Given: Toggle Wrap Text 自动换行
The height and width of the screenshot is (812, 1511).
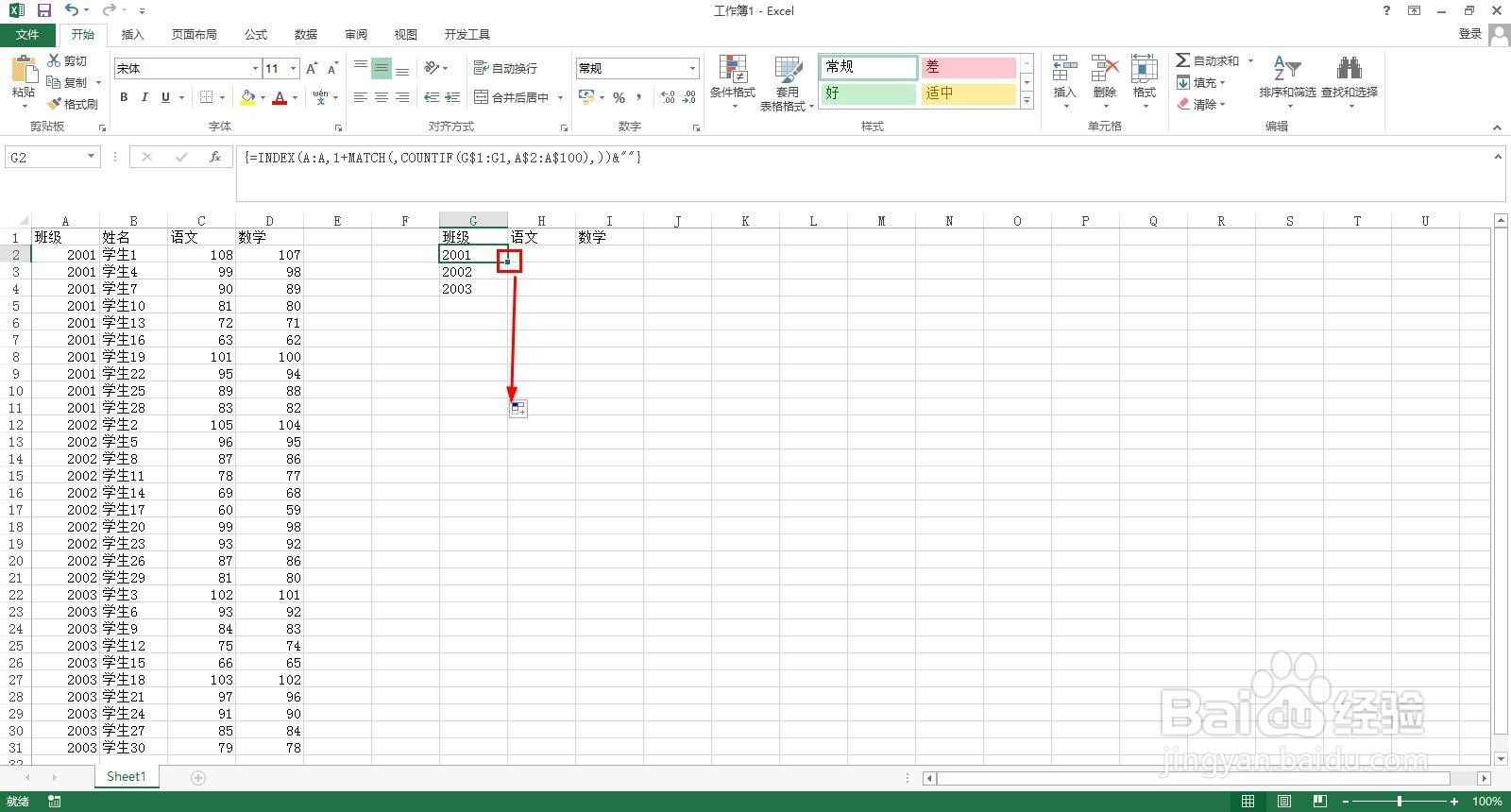Looking at the screenshot, I should pos(505,68).
